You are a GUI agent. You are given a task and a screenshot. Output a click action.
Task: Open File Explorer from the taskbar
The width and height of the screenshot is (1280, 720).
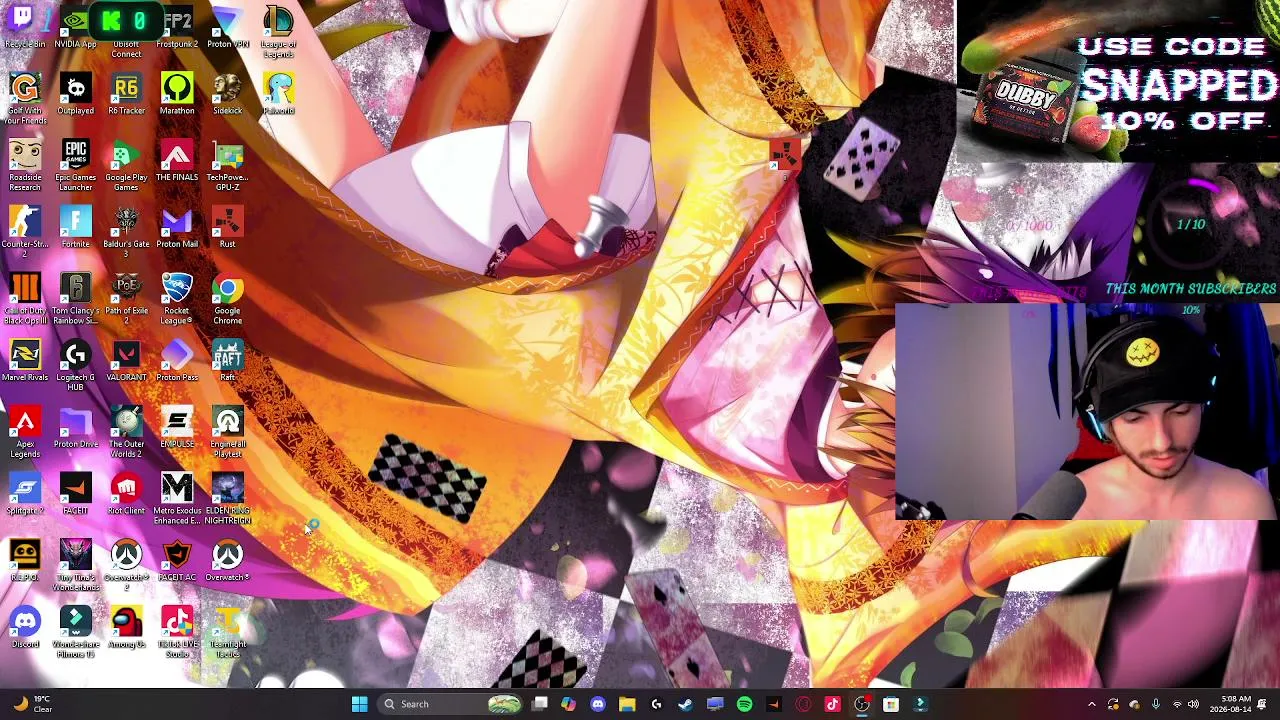pyautogui.click(x=627, y=704)
